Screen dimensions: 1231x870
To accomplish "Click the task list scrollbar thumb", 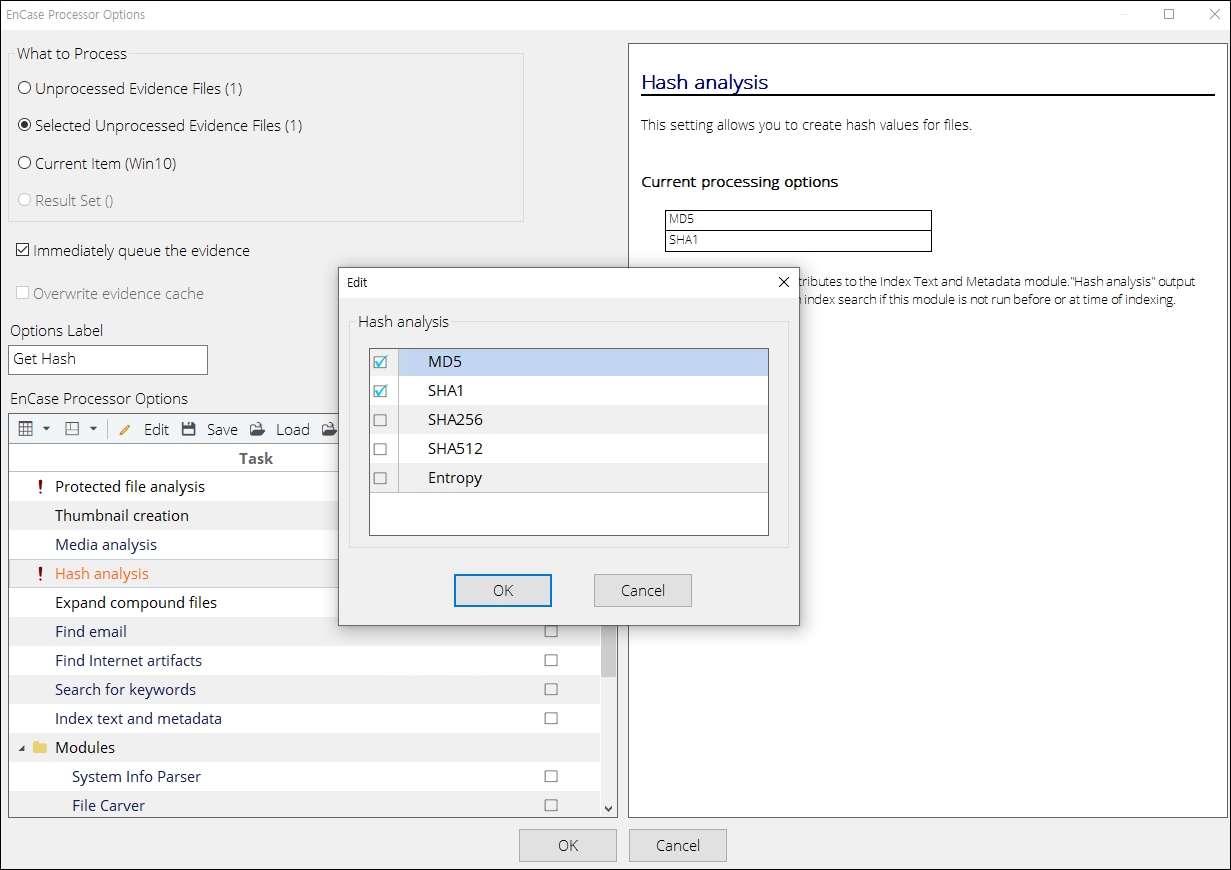I will [x=609, y=650].
